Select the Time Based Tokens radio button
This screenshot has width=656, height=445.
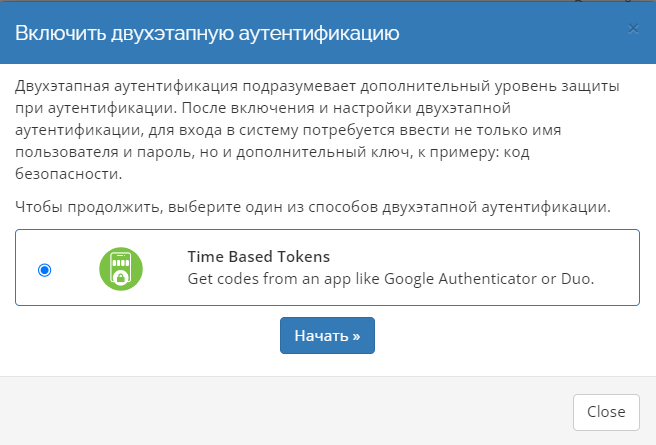[44, 270]
